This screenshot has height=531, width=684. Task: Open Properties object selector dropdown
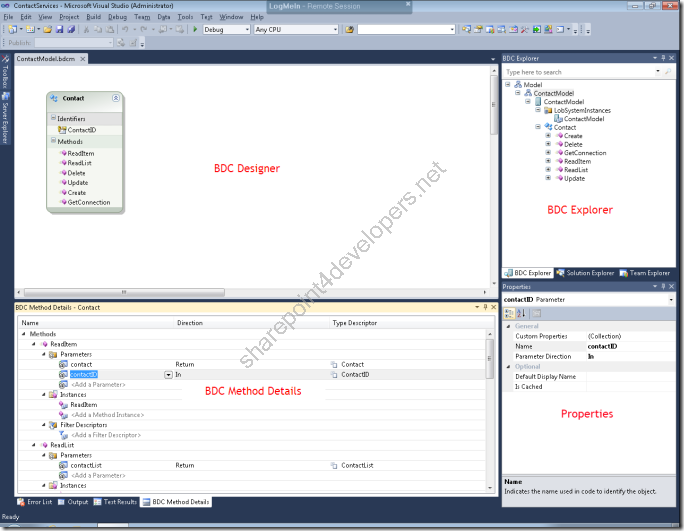671,300
